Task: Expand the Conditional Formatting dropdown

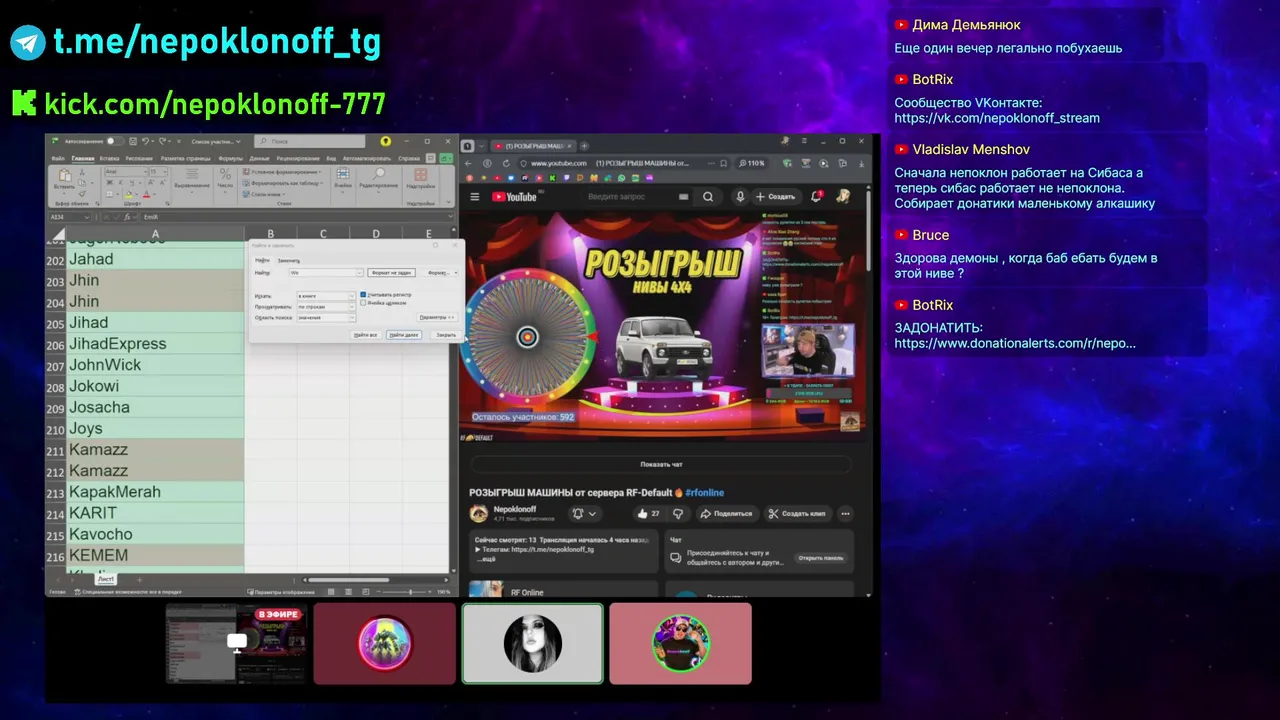Action: 320,172
